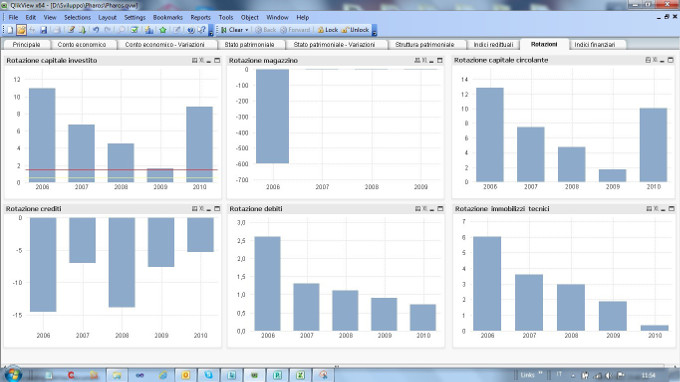680x382 pixels.
Task: Toggle fast change on Rotazione debiti chart
Action: (418, 209)
